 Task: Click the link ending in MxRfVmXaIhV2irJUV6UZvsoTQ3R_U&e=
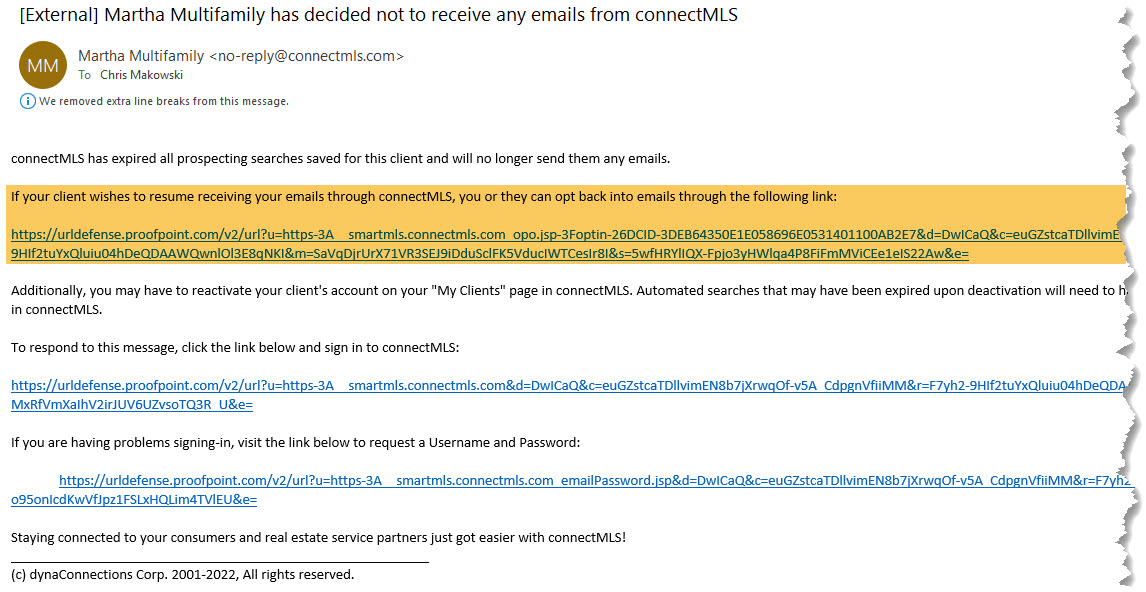(x=132, y=404)
